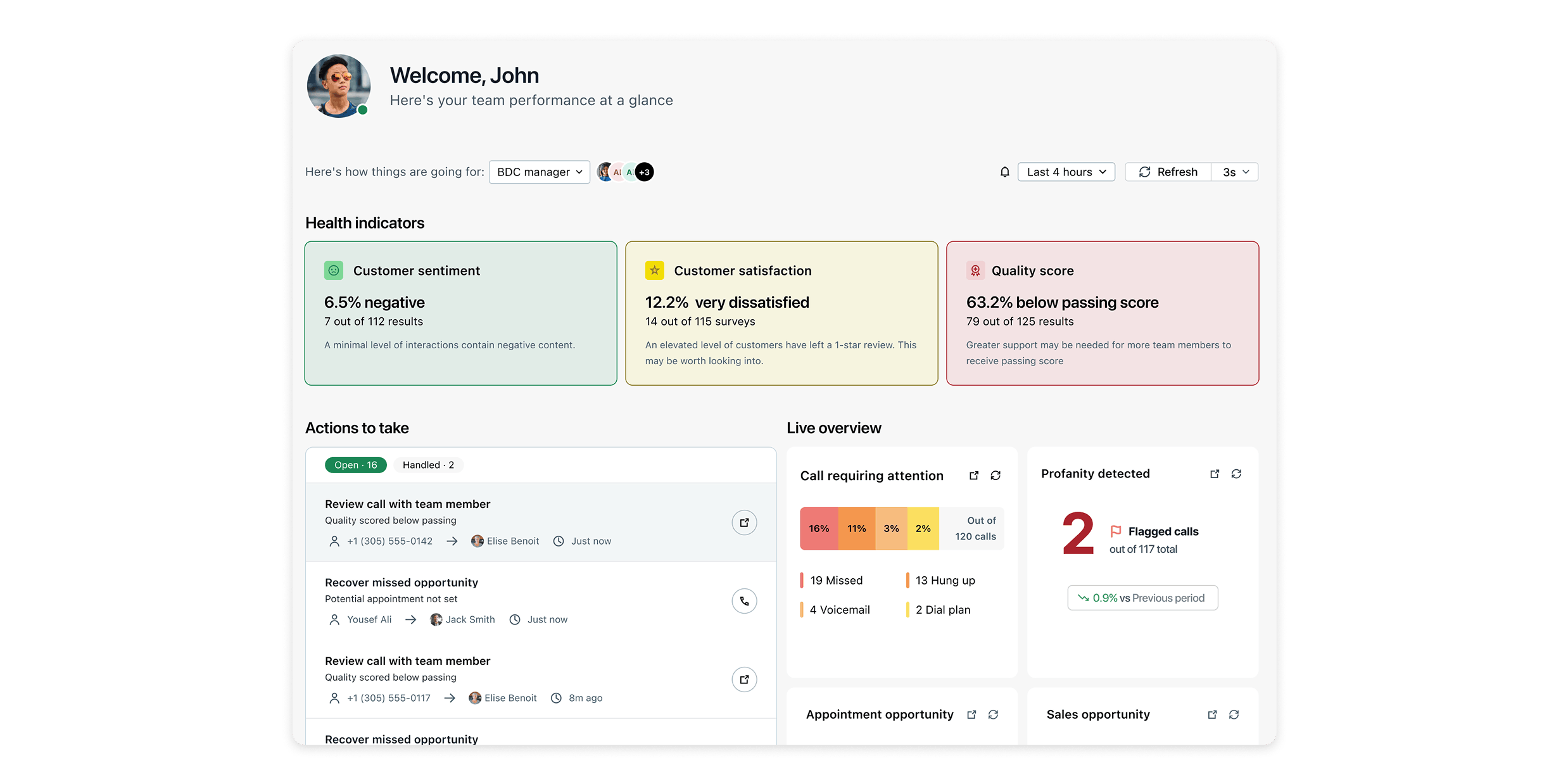
Task: Click the Customer satisfaction star icon
Action: 655,270
